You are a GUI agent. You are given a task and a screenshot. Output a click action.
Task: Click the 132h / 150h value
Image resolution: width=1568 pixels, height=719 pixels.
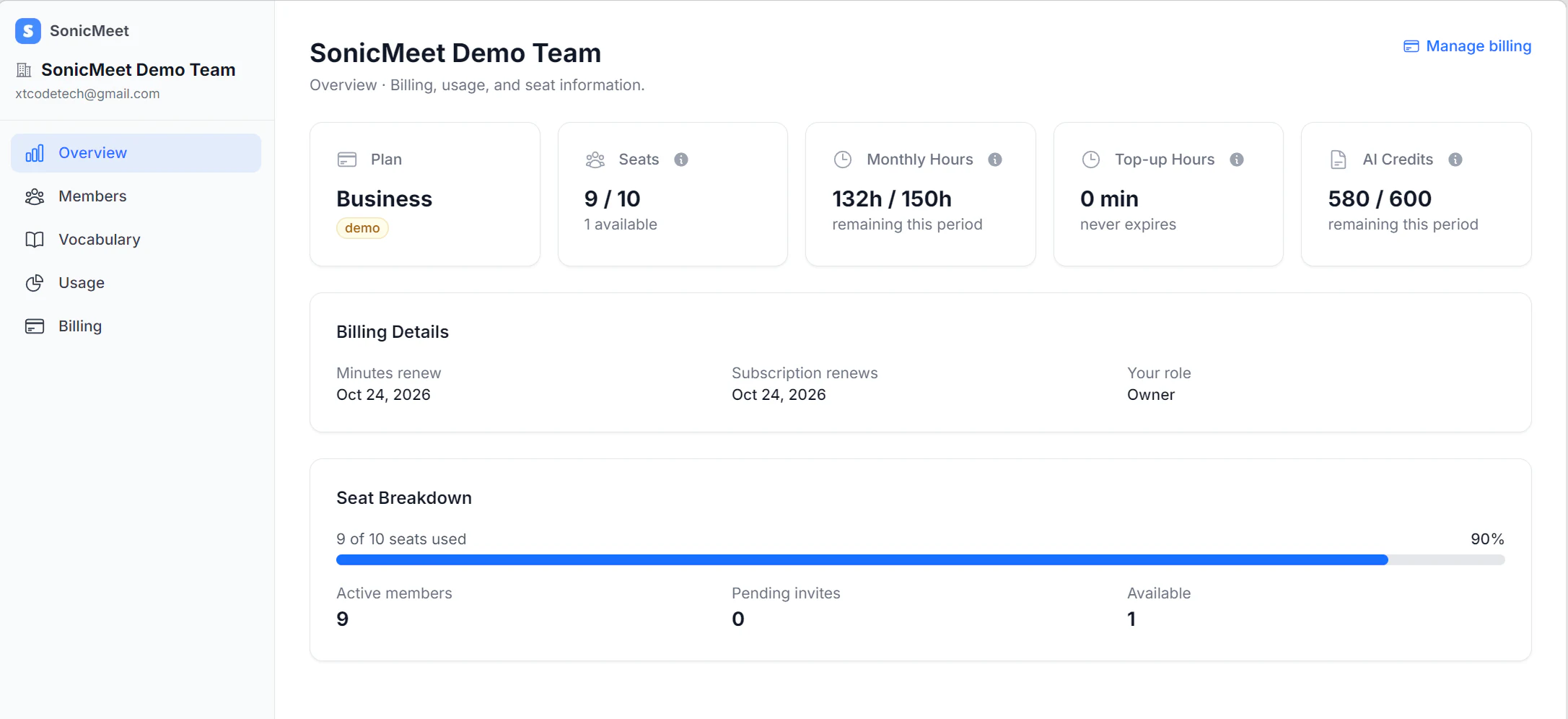point(892,199)
